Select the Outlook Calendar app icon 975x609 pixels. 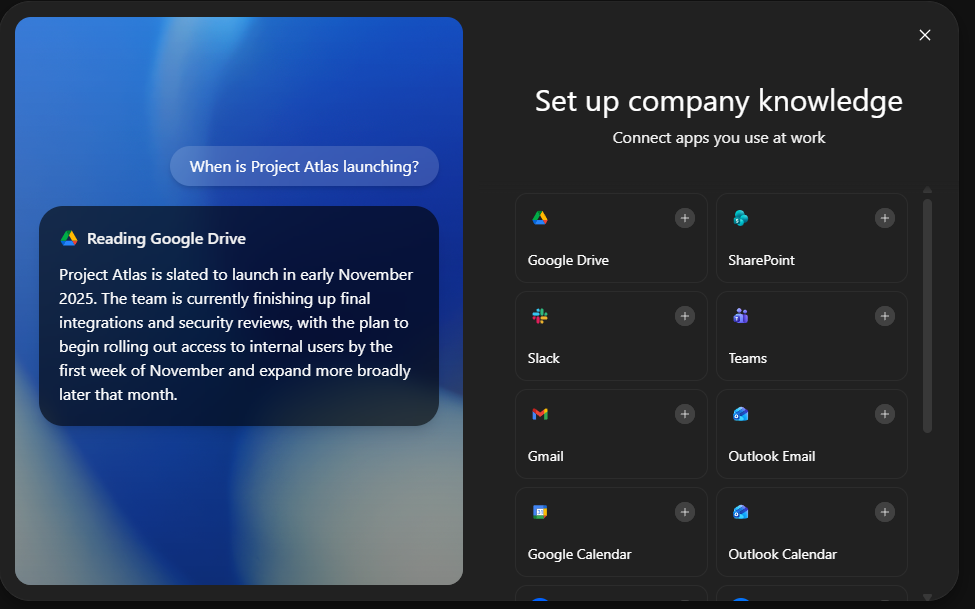click(x=740, y=510)
